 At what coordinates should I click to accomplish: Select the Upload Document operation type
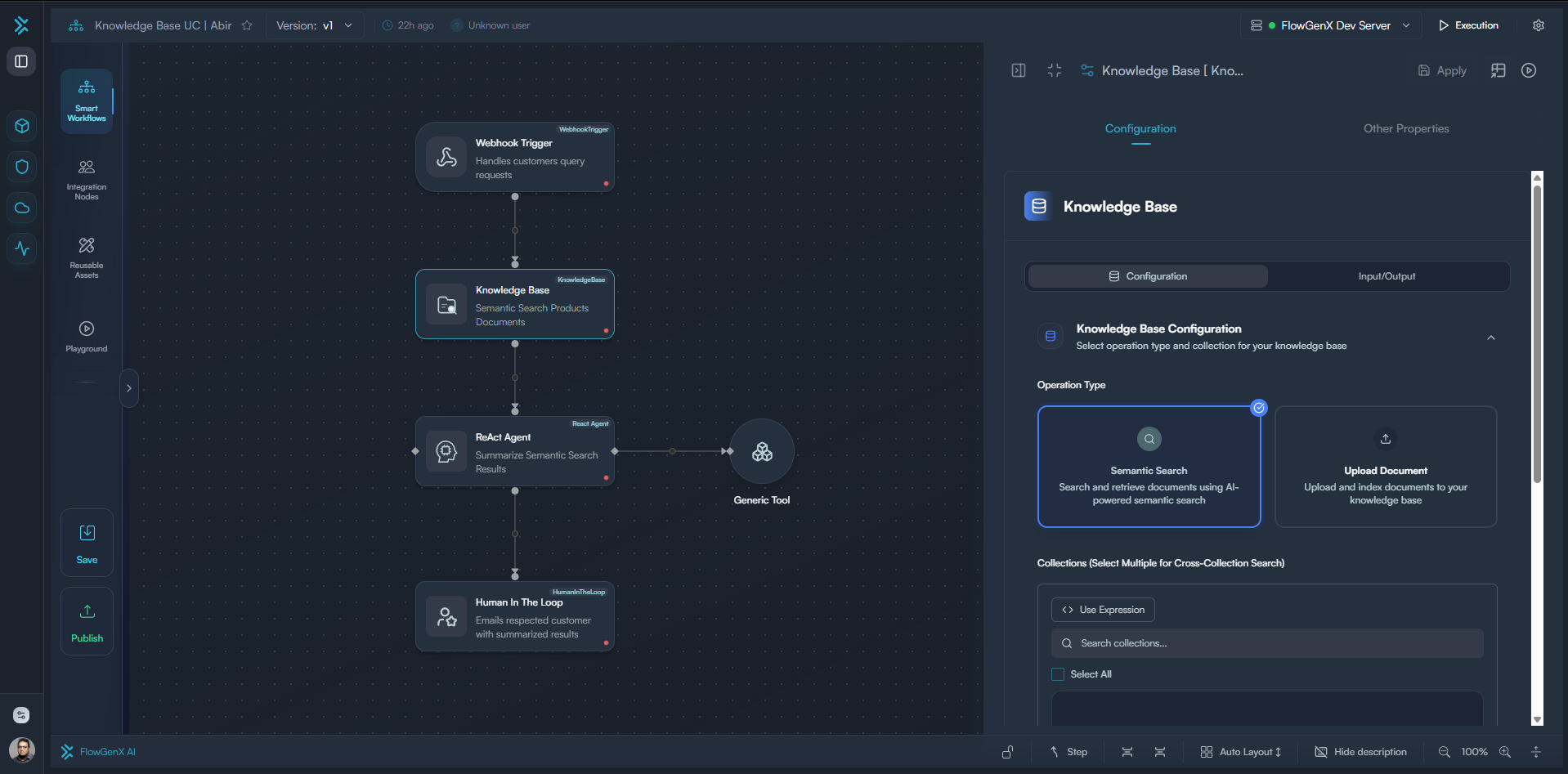[1385, 467]
